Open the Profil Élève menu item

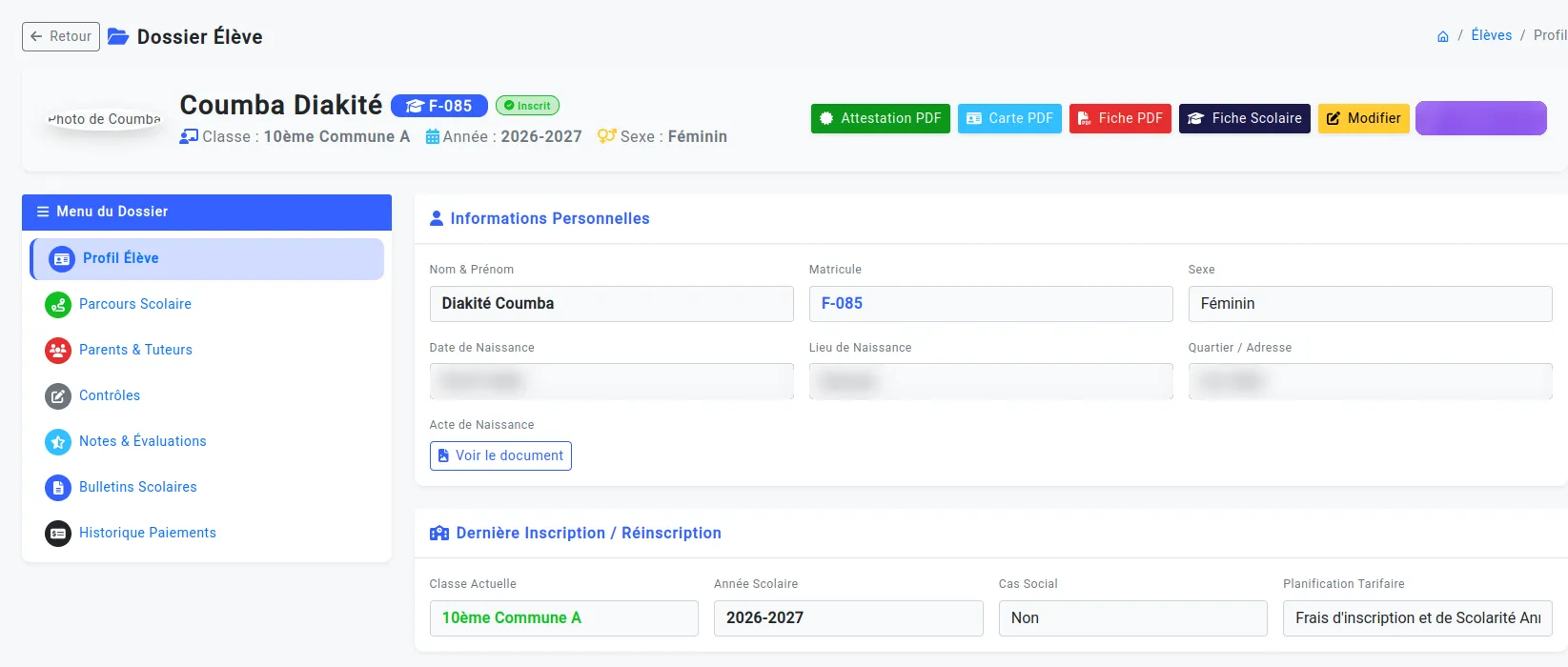pyautogui.click(x=207, y=258)
